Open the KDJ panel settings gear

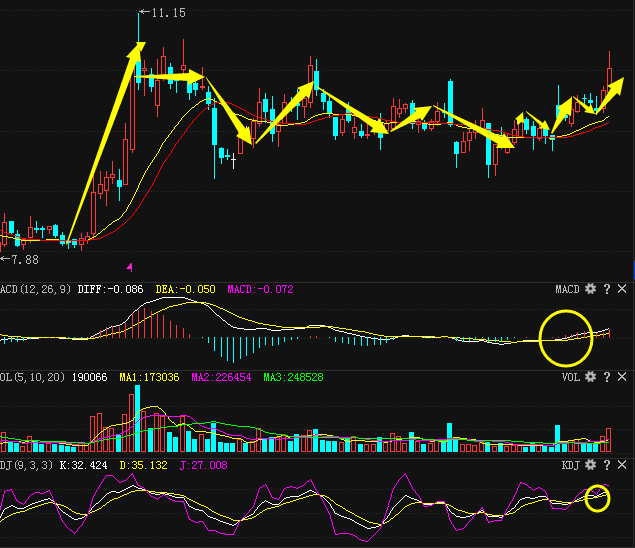pyautogui.click(x=590, y=465)
